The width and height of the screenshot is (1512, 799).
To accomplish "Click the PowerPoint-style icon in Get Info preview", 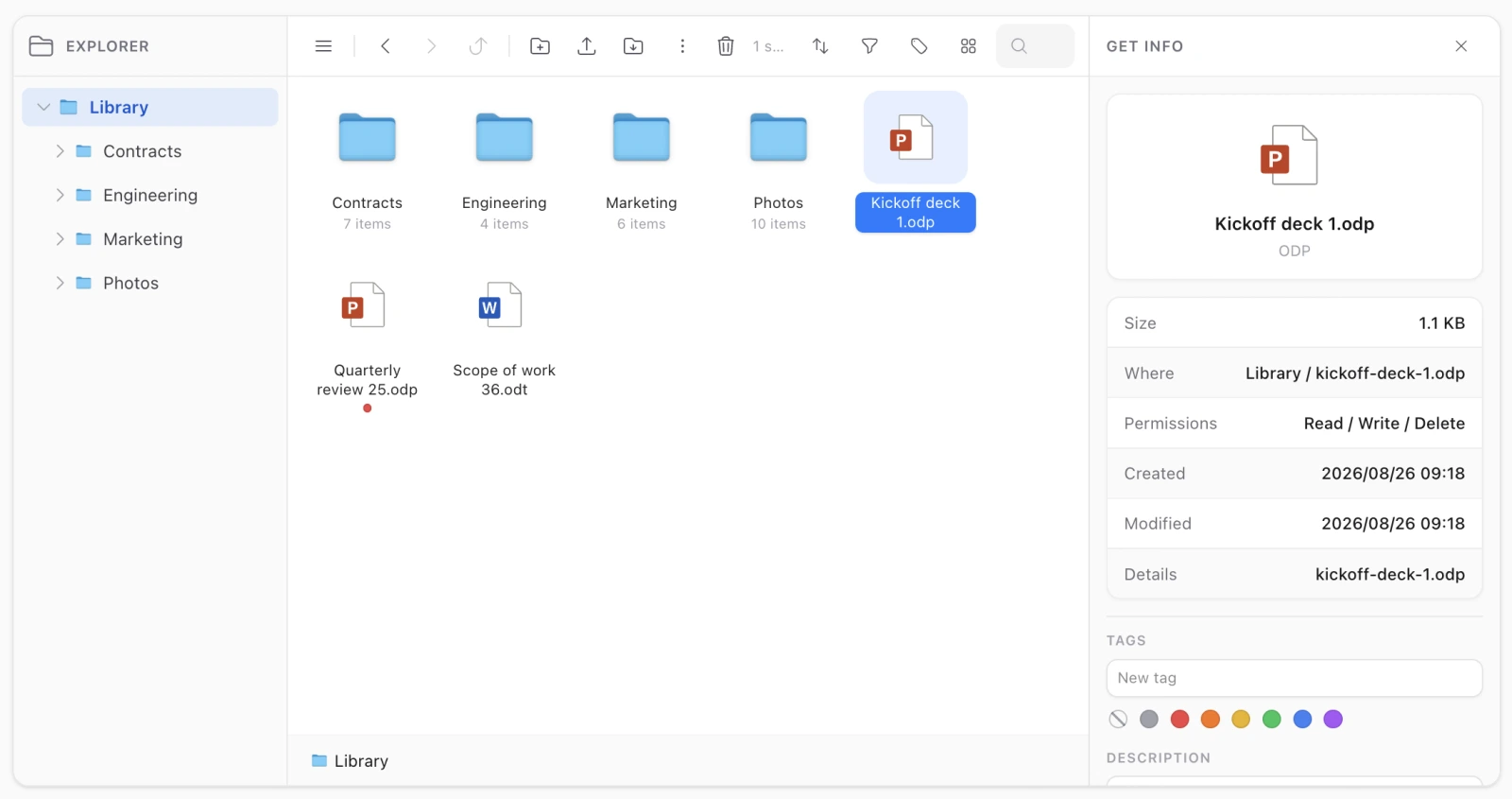I will click(1289, 155).
